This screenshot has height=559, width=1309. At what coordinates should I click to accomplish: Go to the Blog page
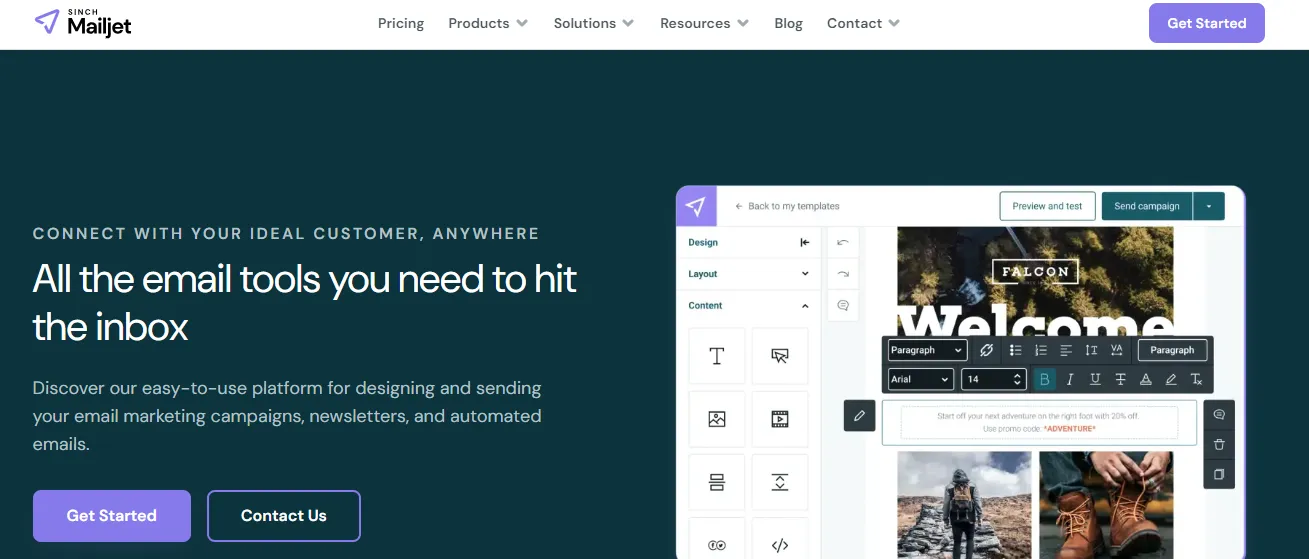[x=788, y=23]
